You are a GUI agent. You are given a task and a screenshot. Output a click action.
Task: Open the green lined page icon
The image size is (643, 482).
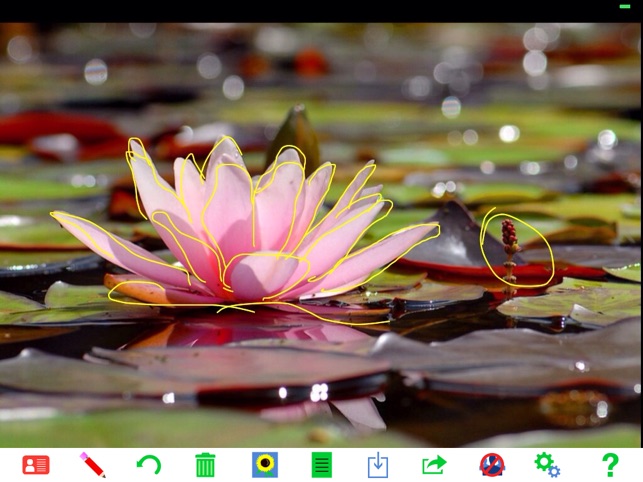click(322, 465)
